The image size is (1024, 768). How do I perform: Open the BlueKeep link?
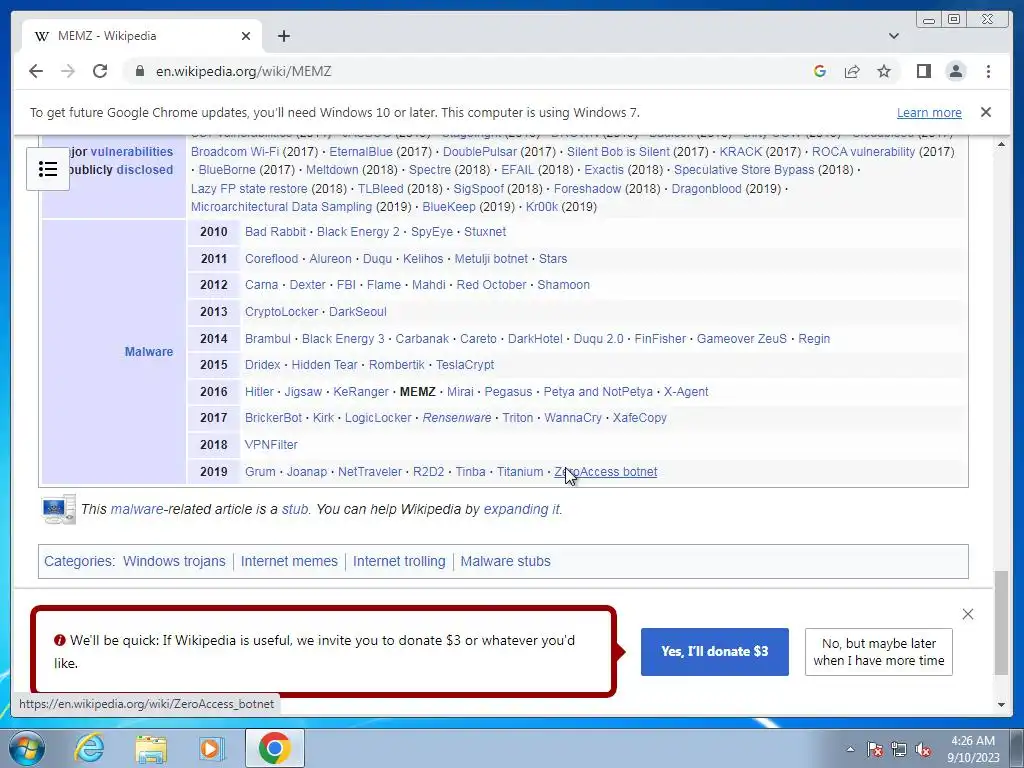[449, 207]
